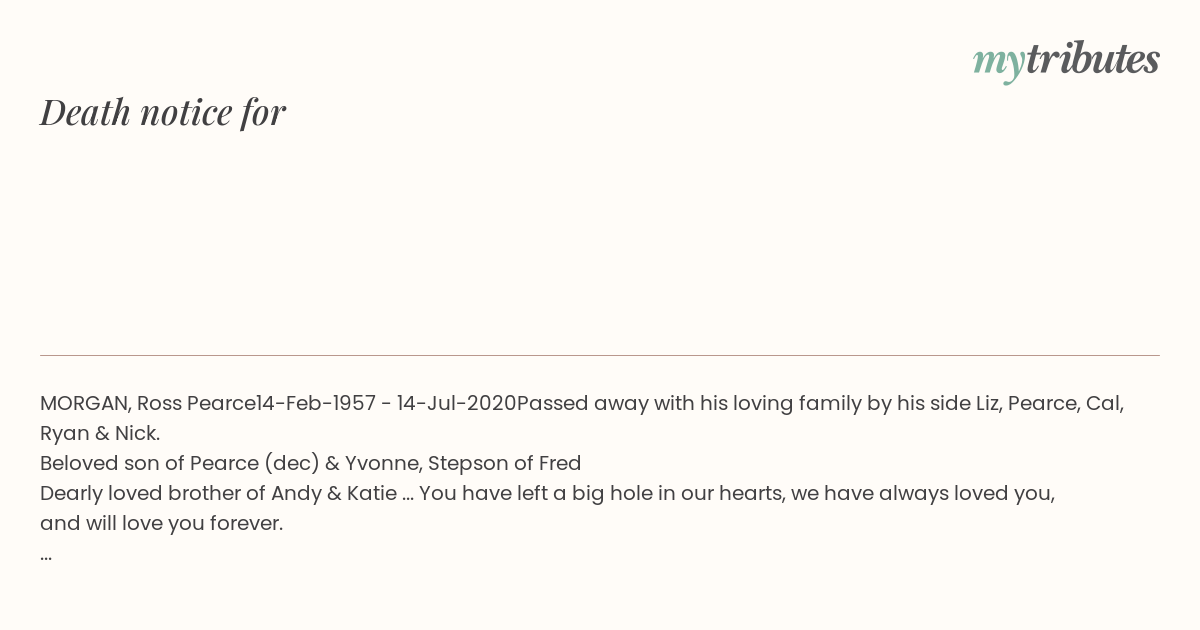Click the text "Stepson of Fred"
This screenshot has height=630, width=1200.
(x=505, y=463)
